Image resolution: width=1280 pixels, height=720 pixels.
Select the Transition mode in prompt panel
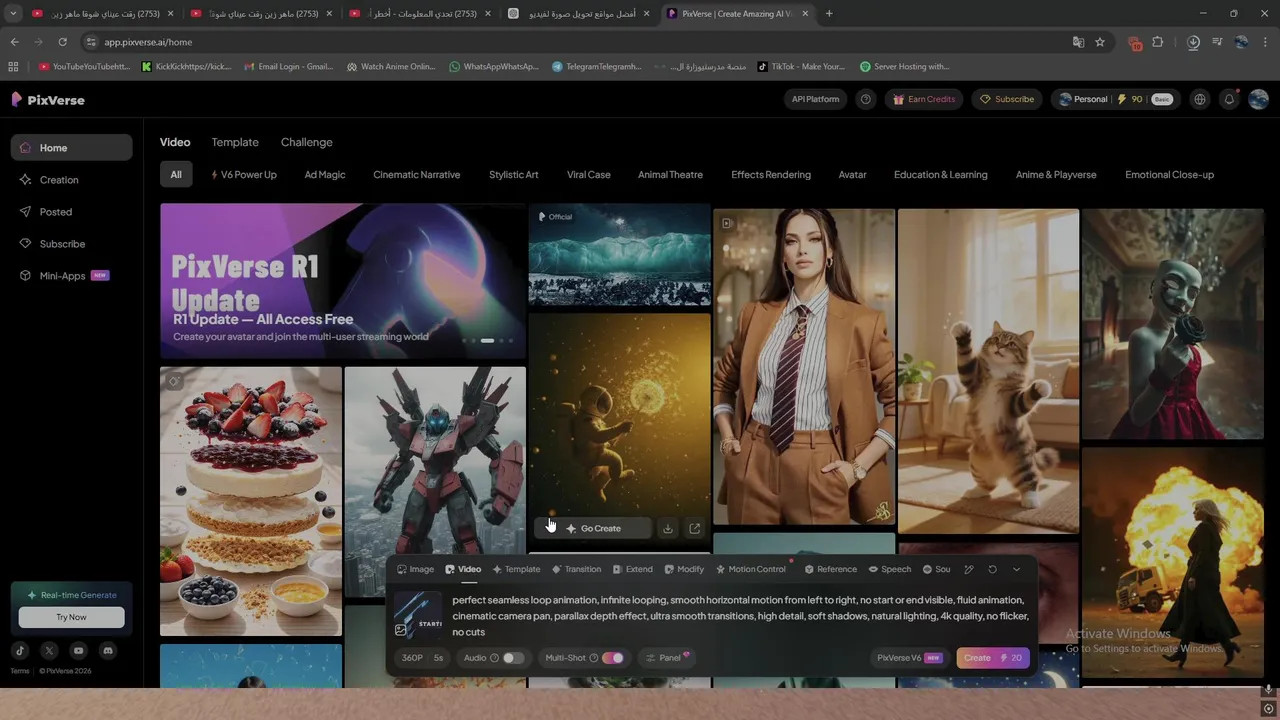tap(576, 569)
